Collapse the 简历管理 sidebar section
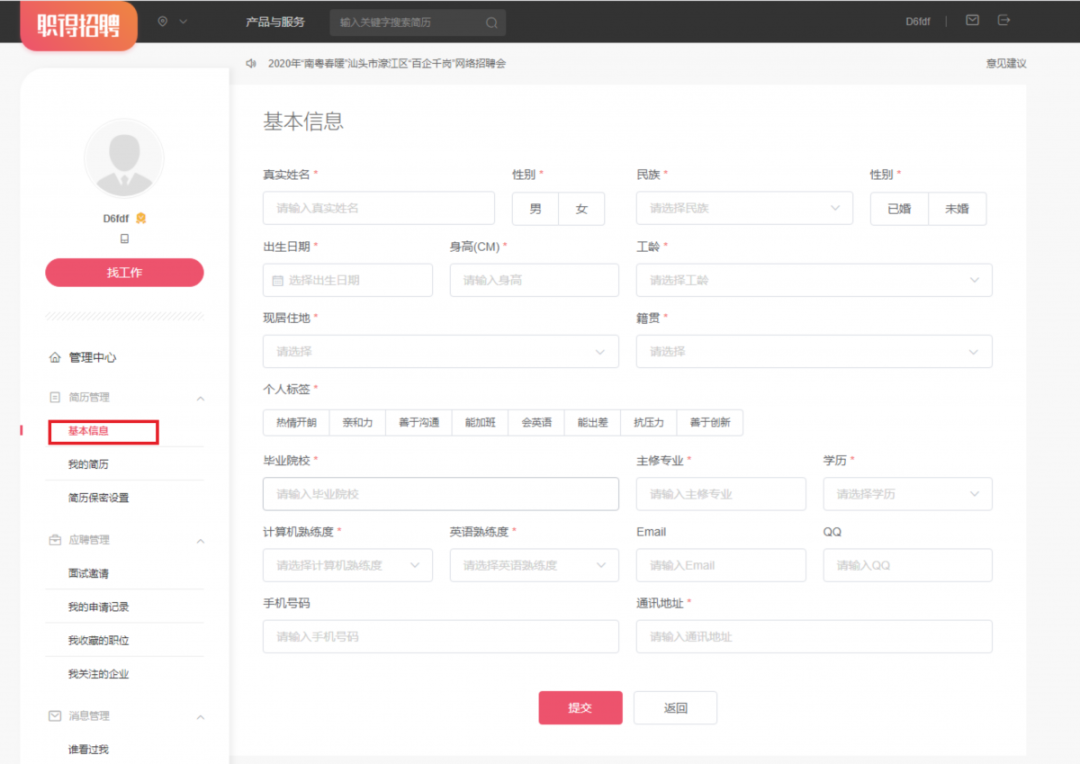The height and width of the screenshot is (764, 1080). (x=200, y=398)
